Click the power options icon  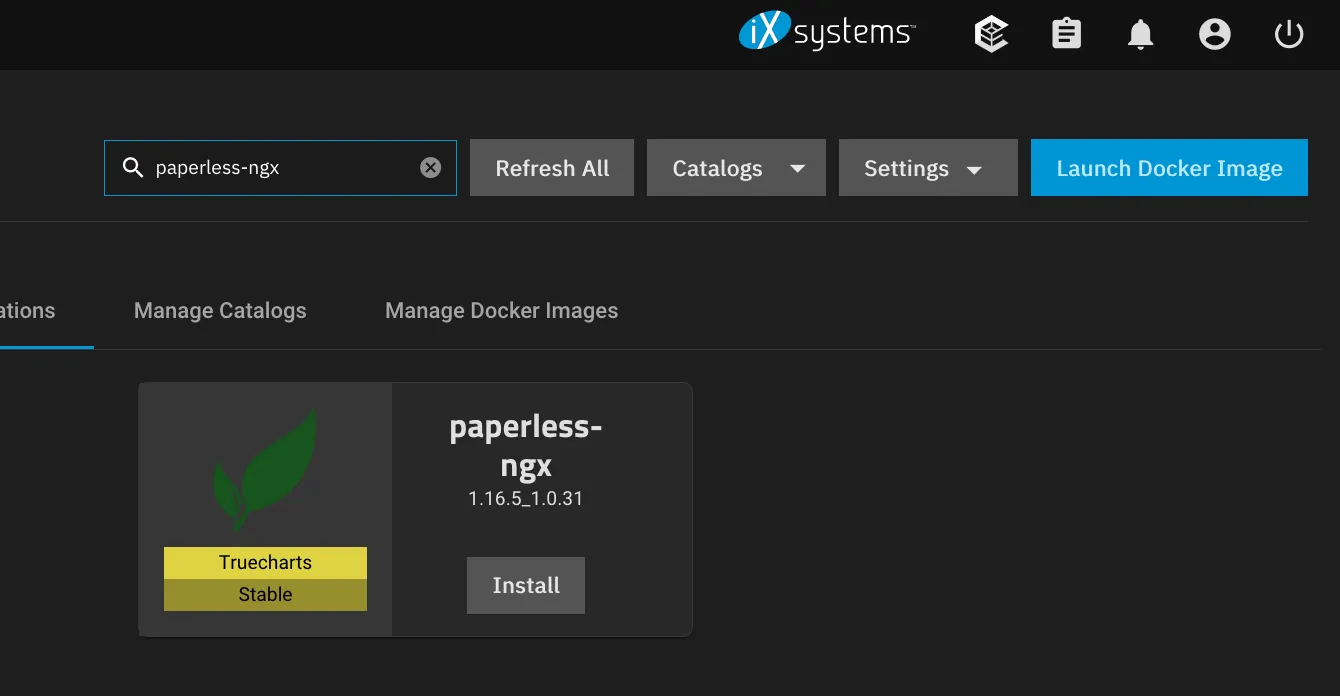click(x=1289, y=33)
